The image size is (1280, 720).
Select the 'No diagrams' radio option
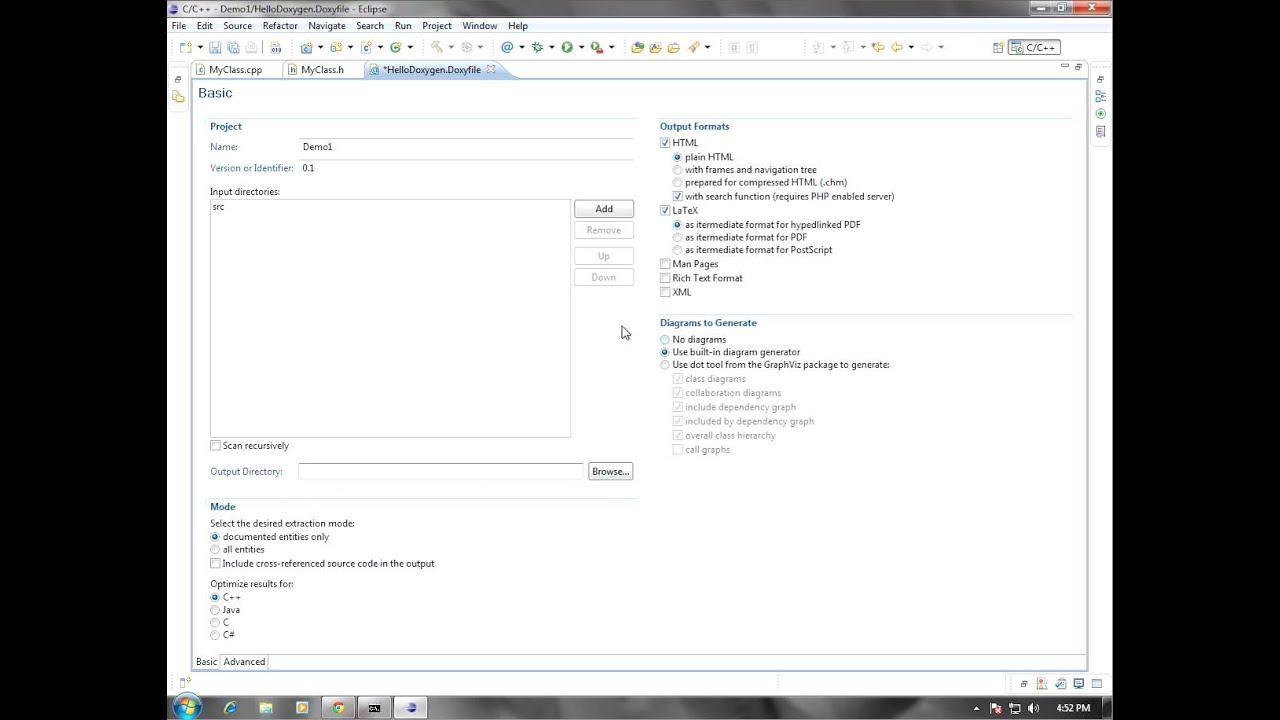[665, 340]
